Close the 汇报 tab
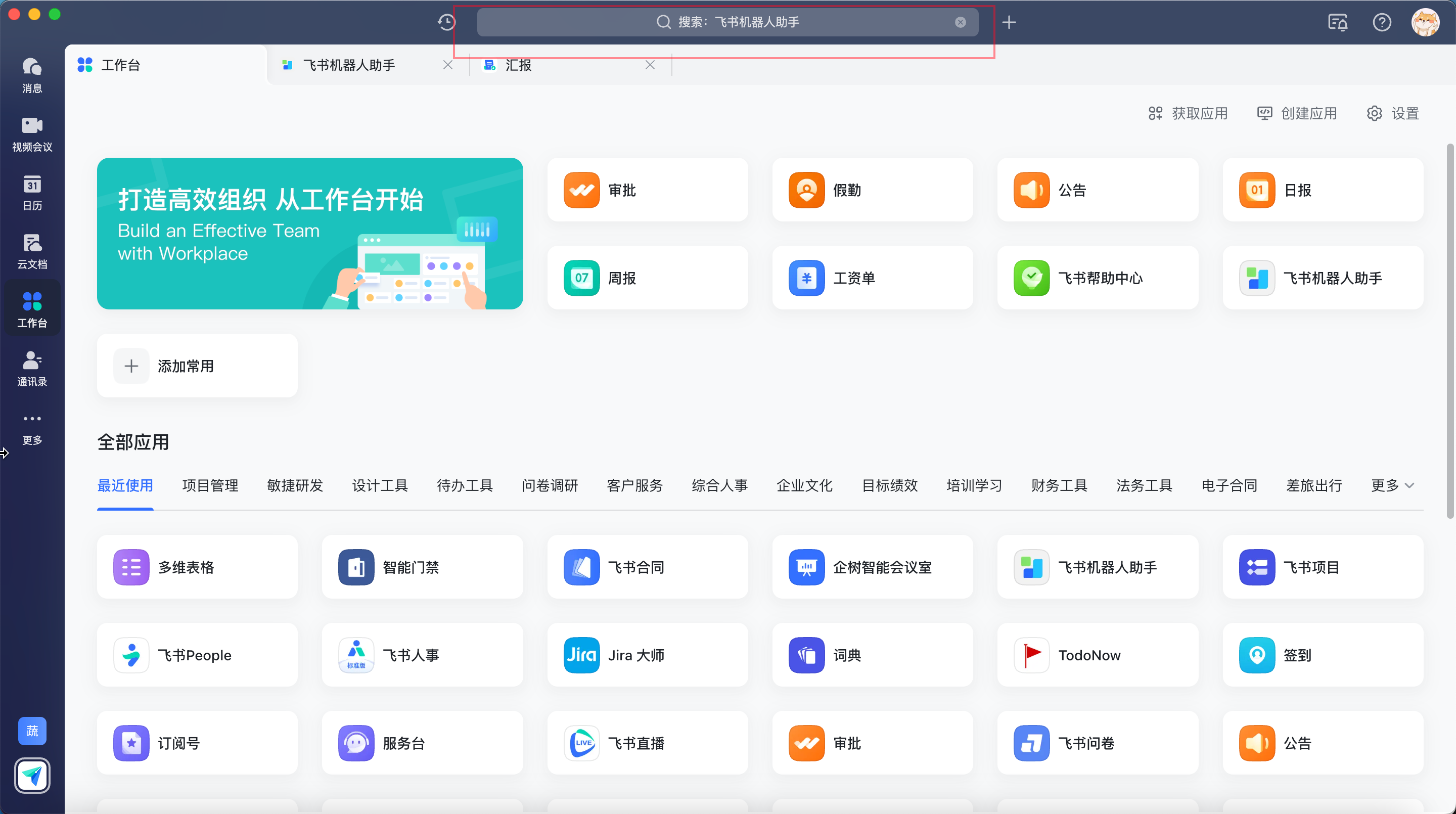The height and width of the screenshot is (814, 1456). [650, 65]
